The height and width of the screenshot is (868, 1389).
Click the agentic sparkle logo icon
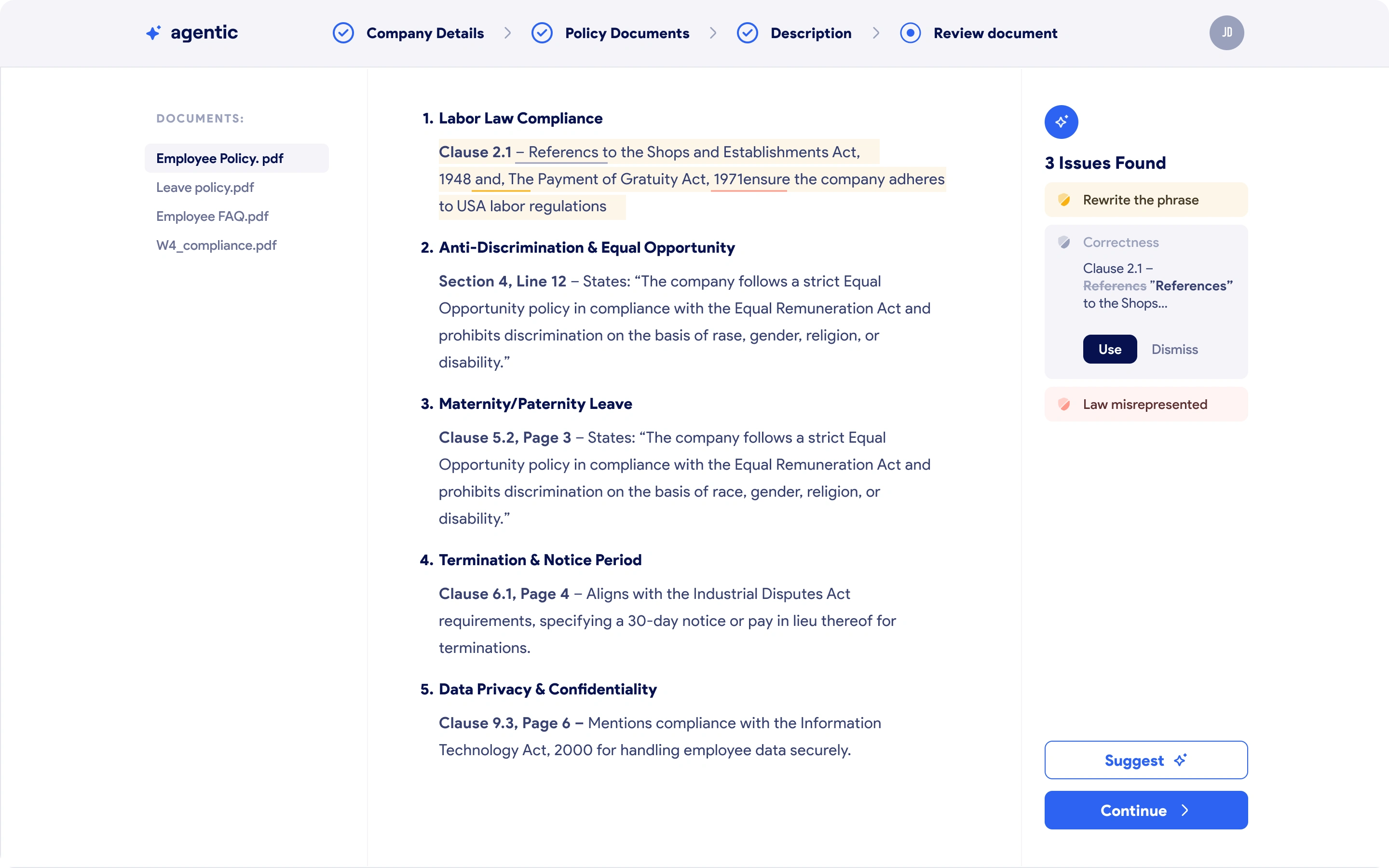tap(153, 33)
